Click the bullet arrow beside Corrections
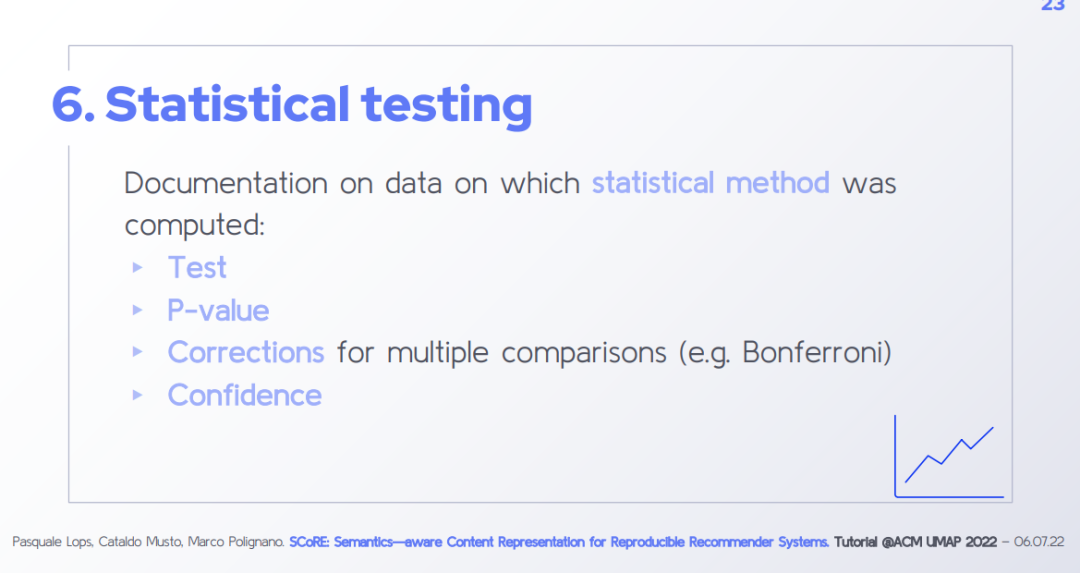This screenshot has width=1080, height=573. pos(137,352)
